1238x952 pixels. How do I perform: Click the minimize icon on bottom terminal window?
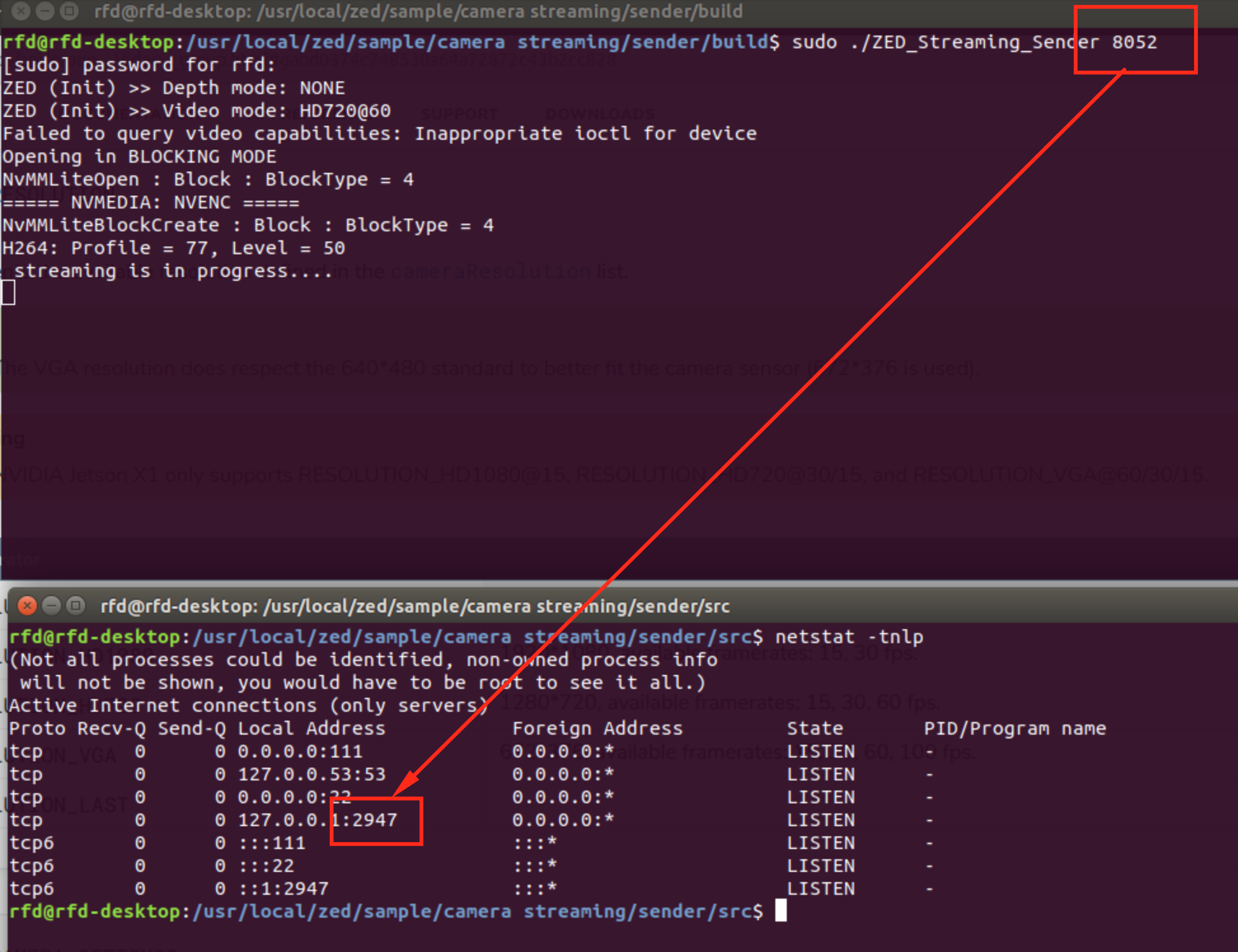pyautogui.click(x=51, y=606)
